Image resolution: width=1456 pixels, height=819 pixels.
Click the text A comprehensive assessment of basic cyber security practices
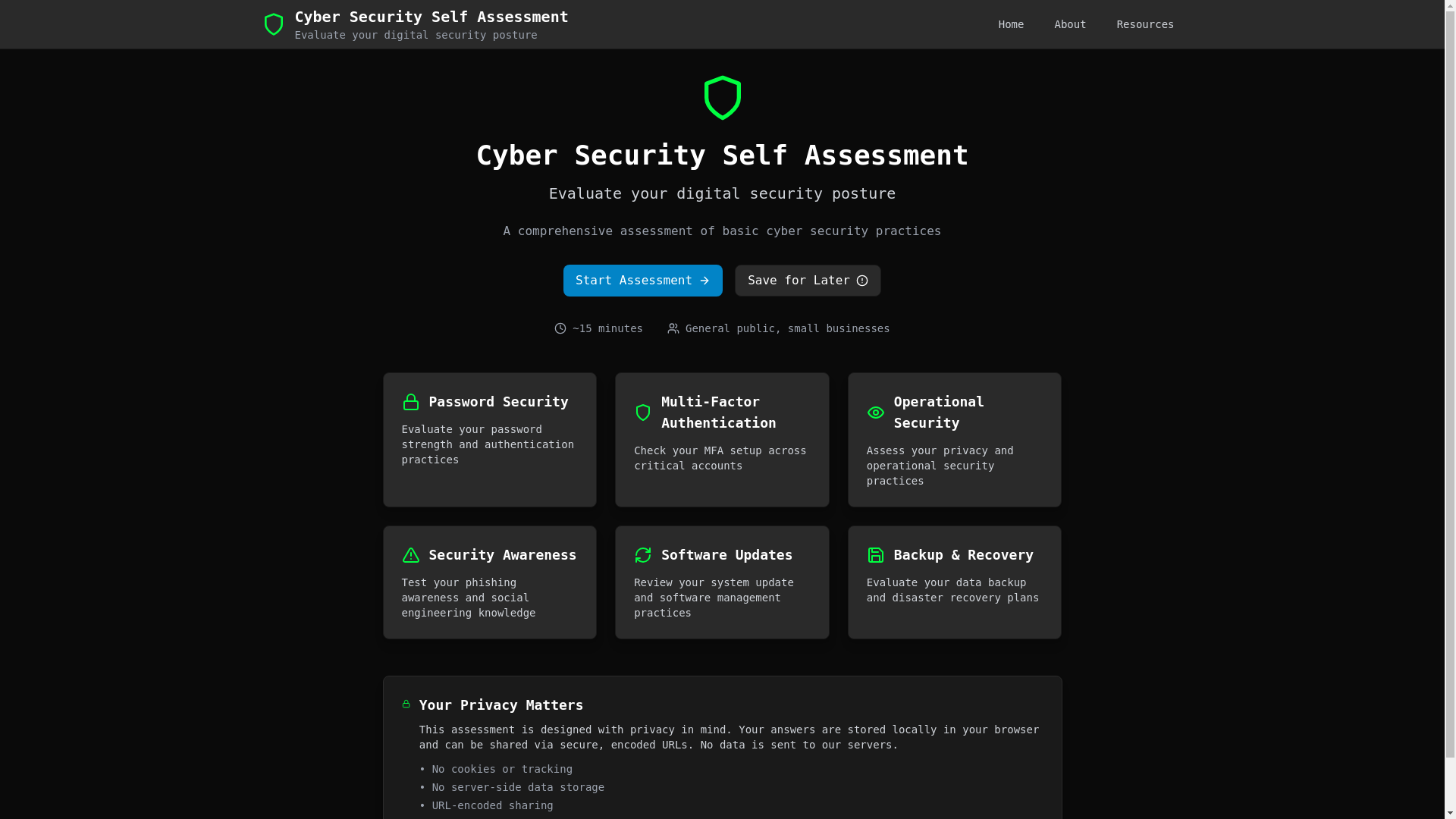coord(722,231)
